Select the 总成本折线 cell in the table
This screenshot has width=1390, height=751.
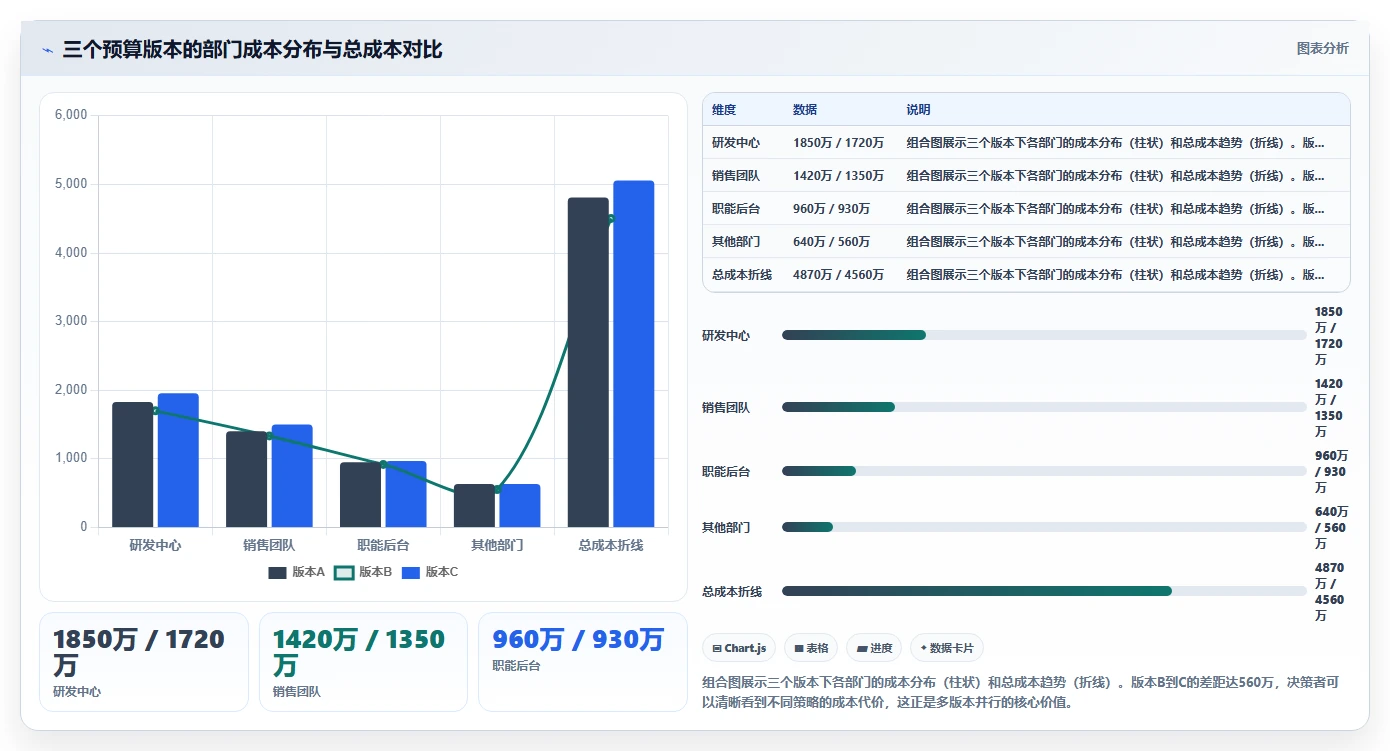[x=742, y=275]
